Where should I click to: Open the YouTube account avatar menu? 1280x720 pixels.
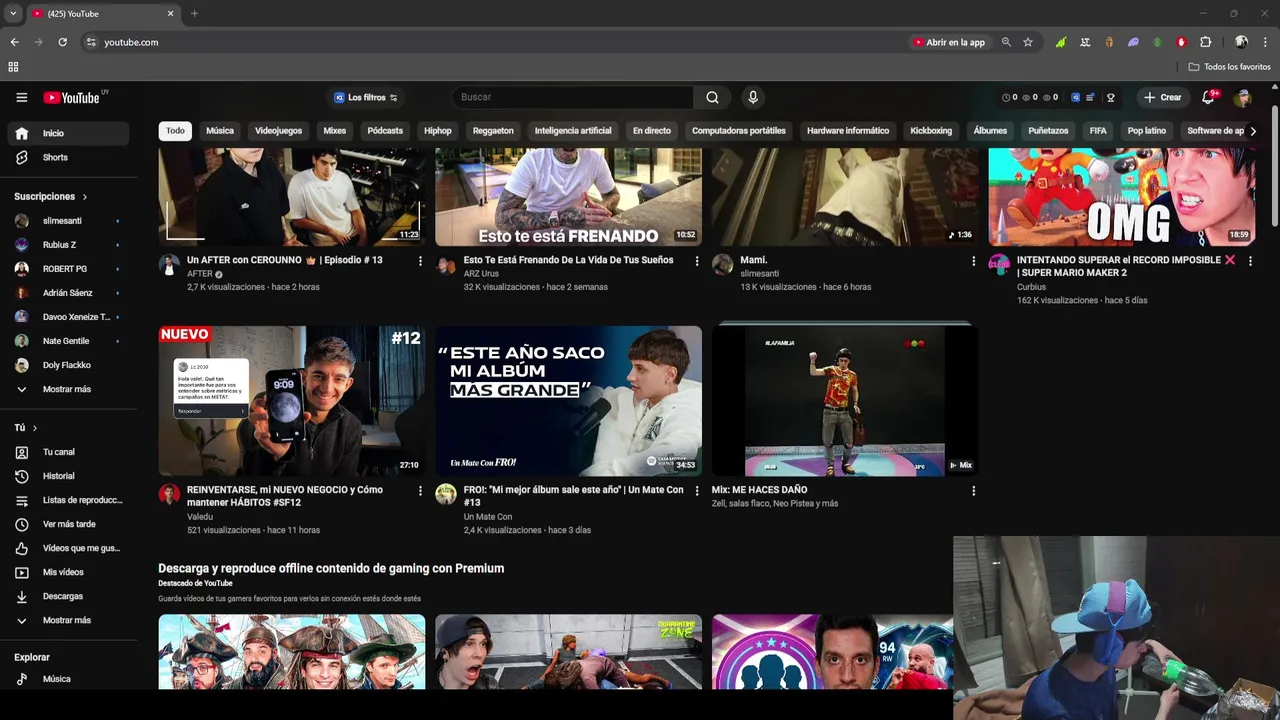pos(1242,97)
